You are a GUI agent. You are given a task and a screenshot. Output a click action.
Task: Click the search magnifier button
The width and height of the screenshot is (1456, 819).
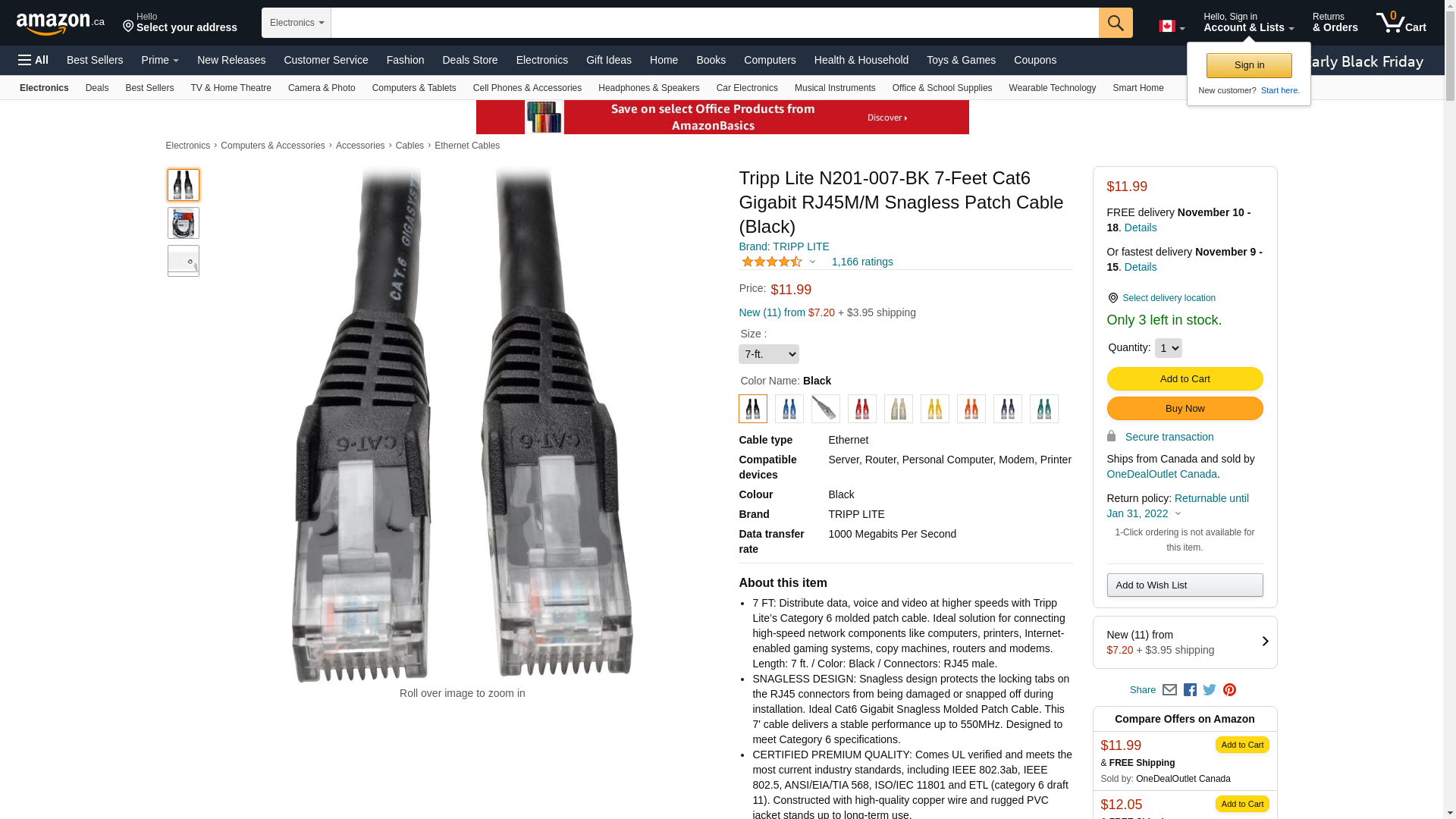tap(1116, 23)
